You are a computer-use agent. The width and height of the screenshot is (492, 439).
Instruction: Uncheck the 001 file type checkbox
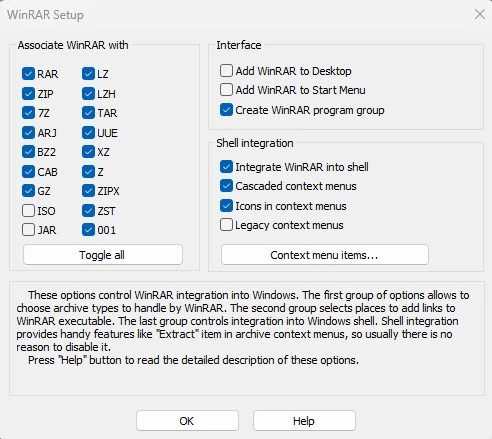click(x=88, y=230)
